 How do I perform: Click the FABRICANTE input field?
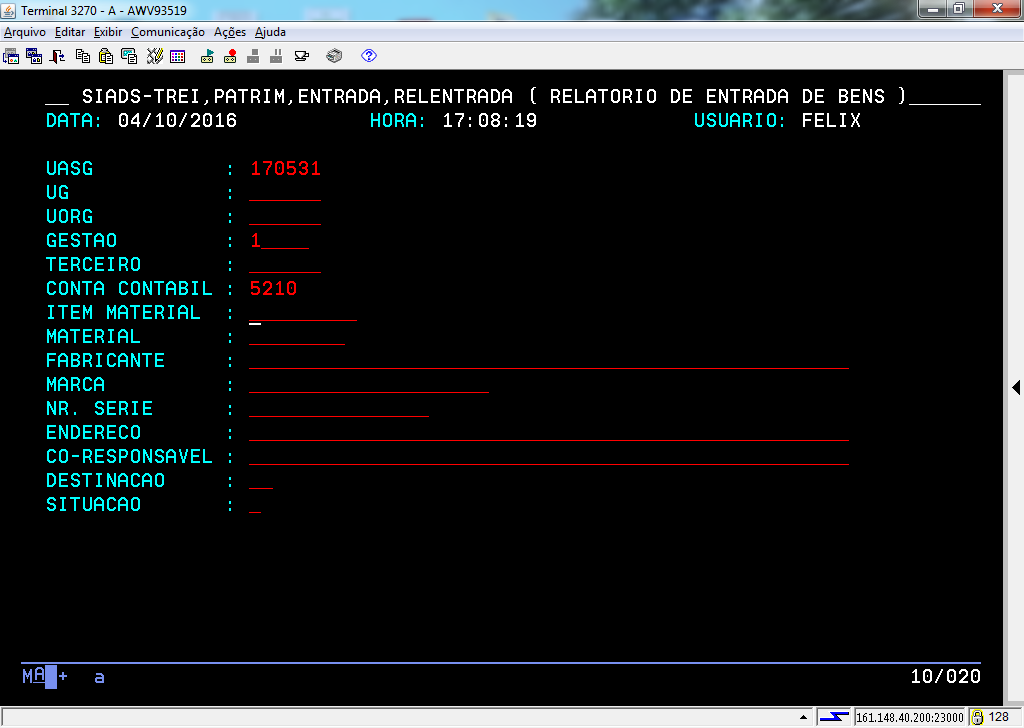pos(549,360)
